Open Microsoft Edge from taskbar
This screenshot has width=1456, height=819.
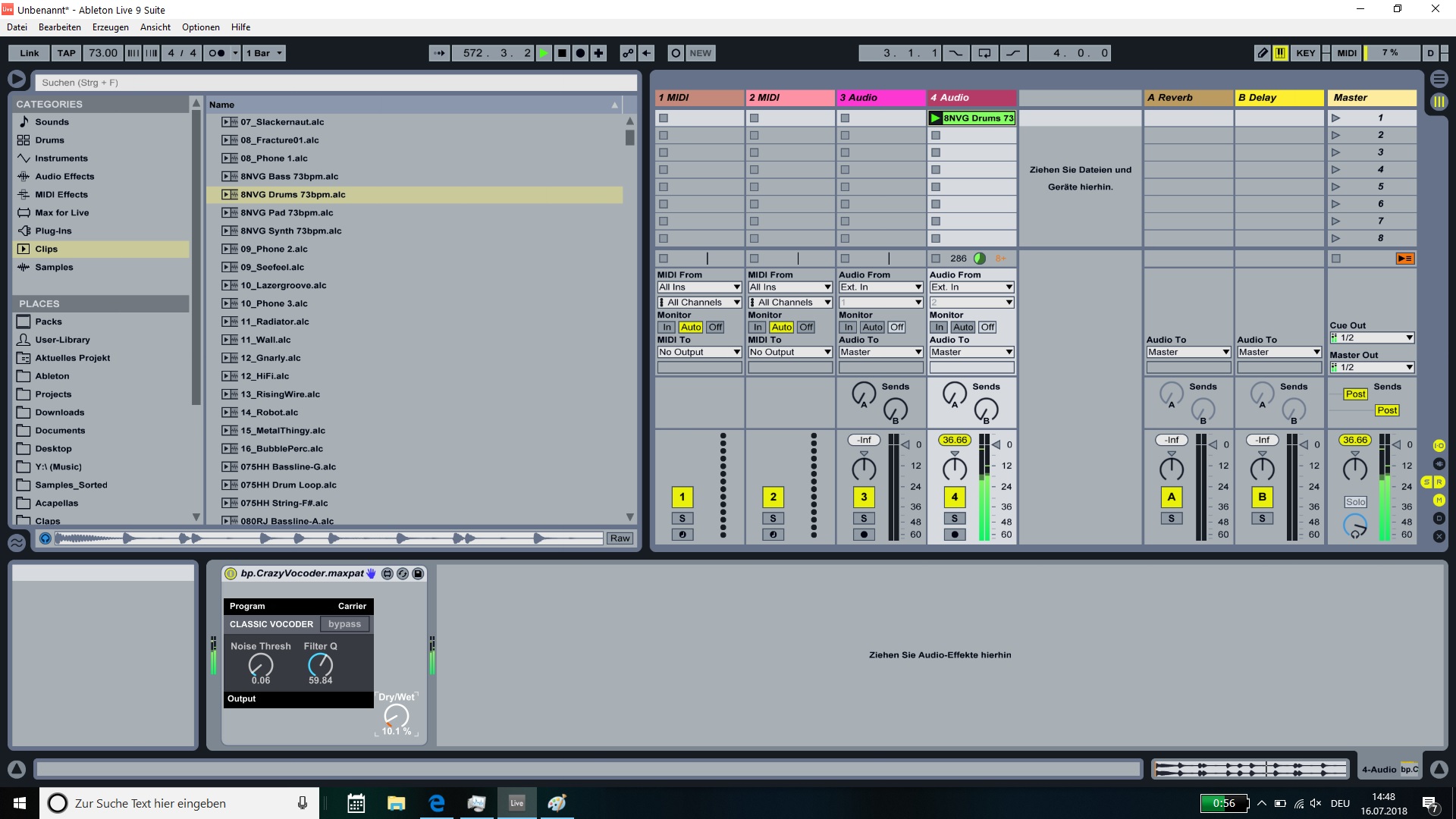437,803
